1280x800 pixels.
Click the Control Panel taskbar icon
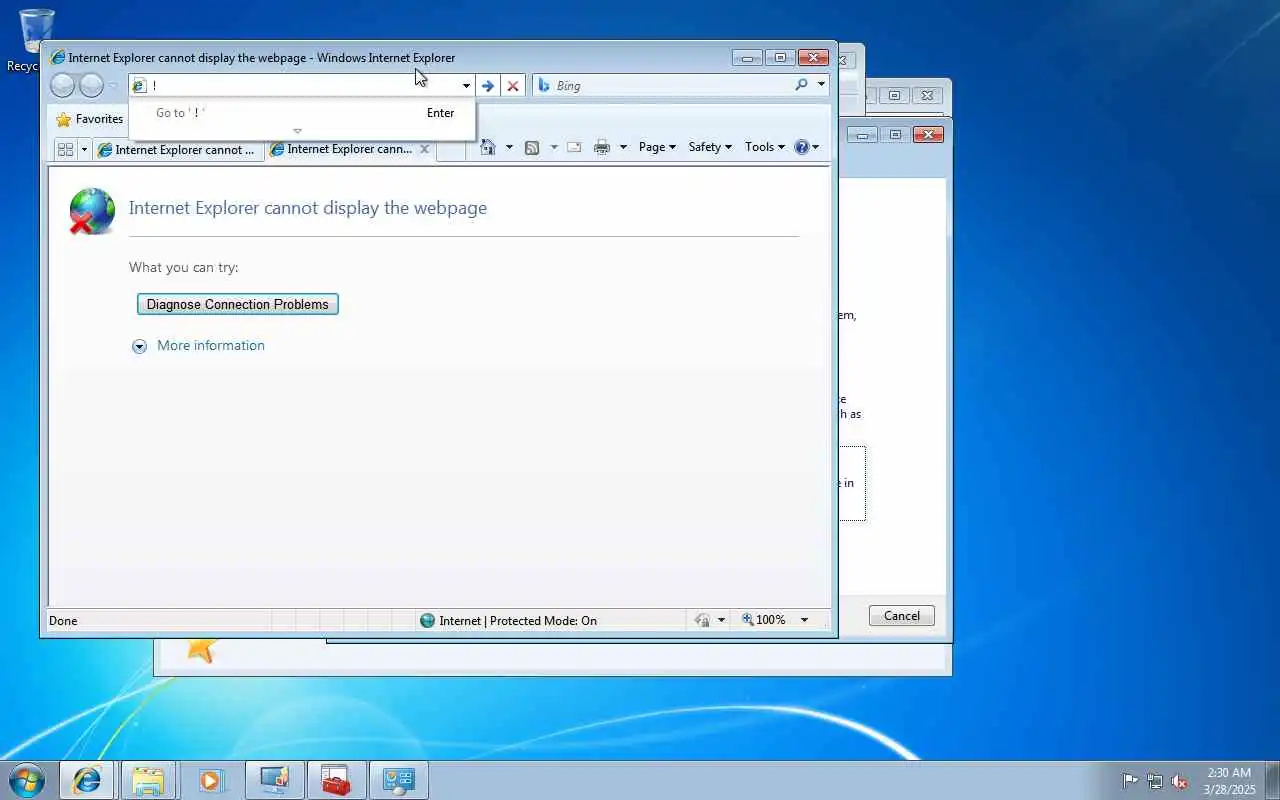click(x=398, y=780)
